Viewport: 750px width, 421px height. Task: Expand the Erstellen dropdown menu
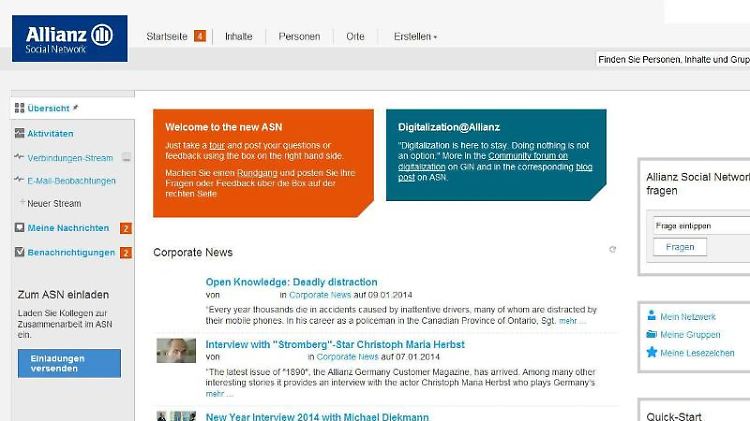(x=415, y=37)
